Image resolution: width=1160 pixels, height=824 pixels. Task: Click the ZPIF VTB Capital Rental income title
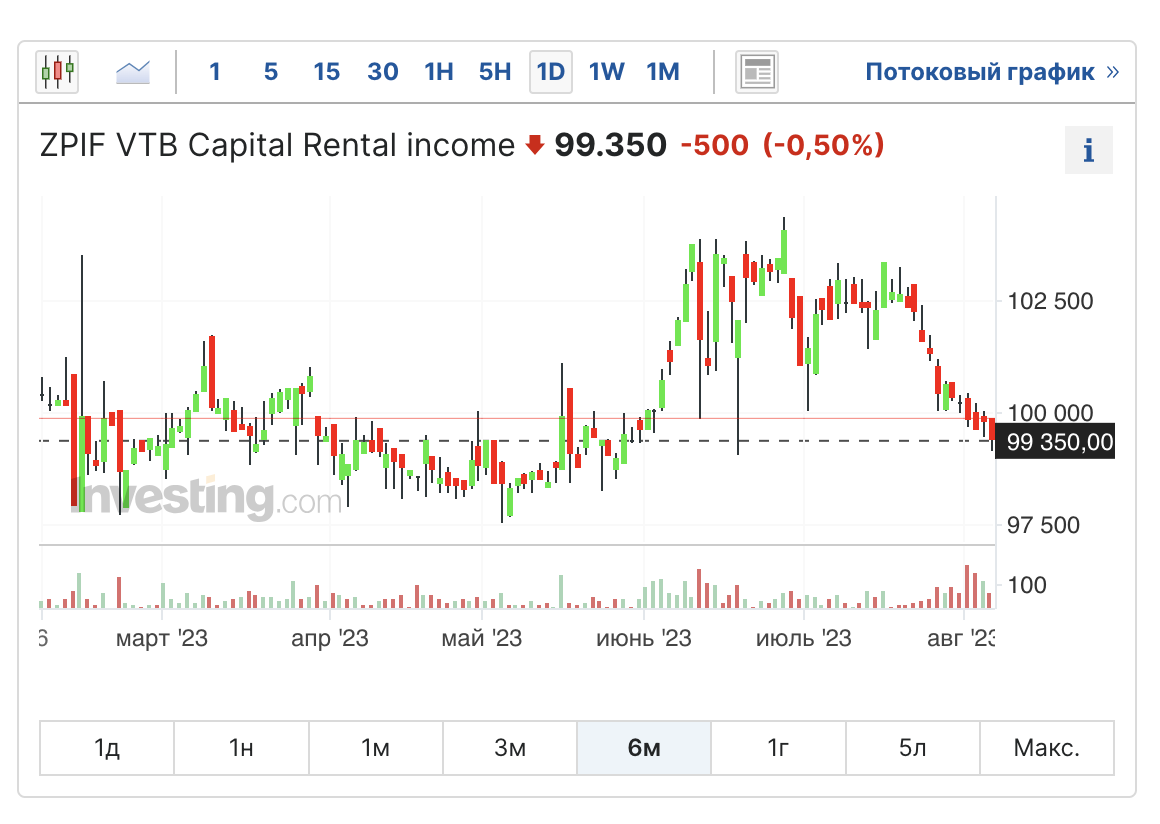pyautogui.click(x=277, y=145)
